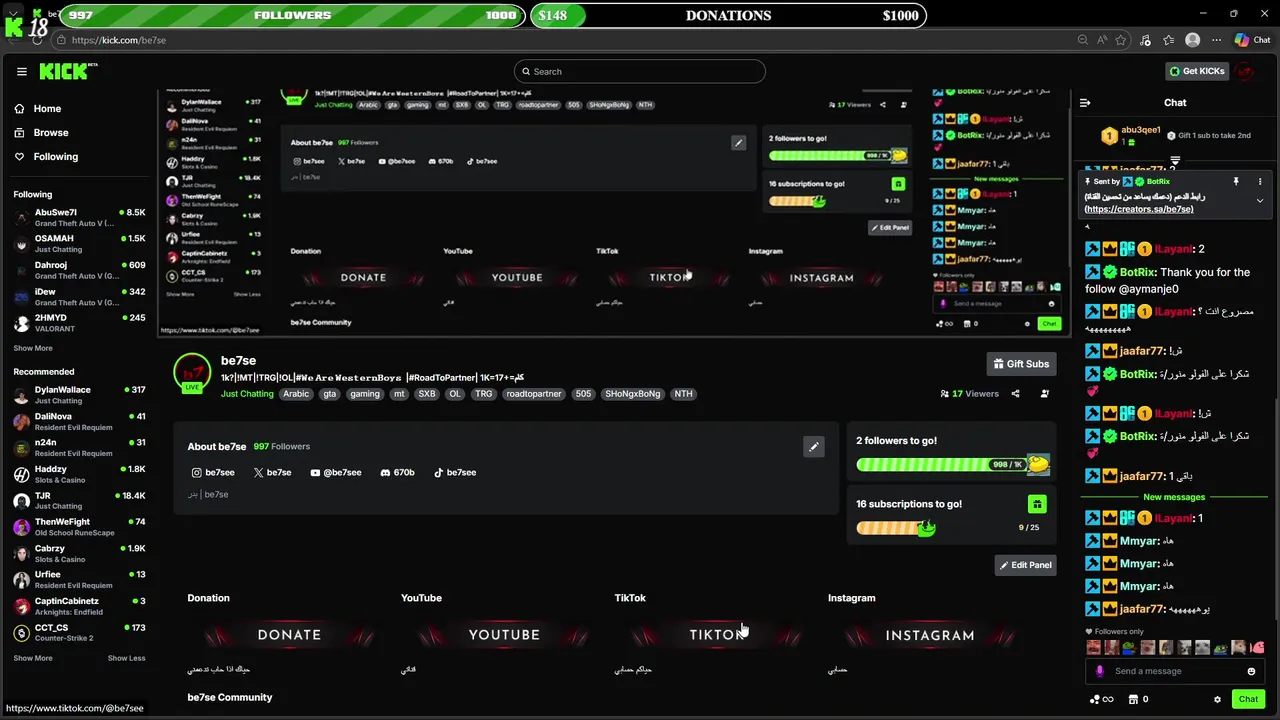This screenshot has height=720, width=1280.
Task: Open the be7se X profile link
Action: pyautogui.click(x=272, y=472)
